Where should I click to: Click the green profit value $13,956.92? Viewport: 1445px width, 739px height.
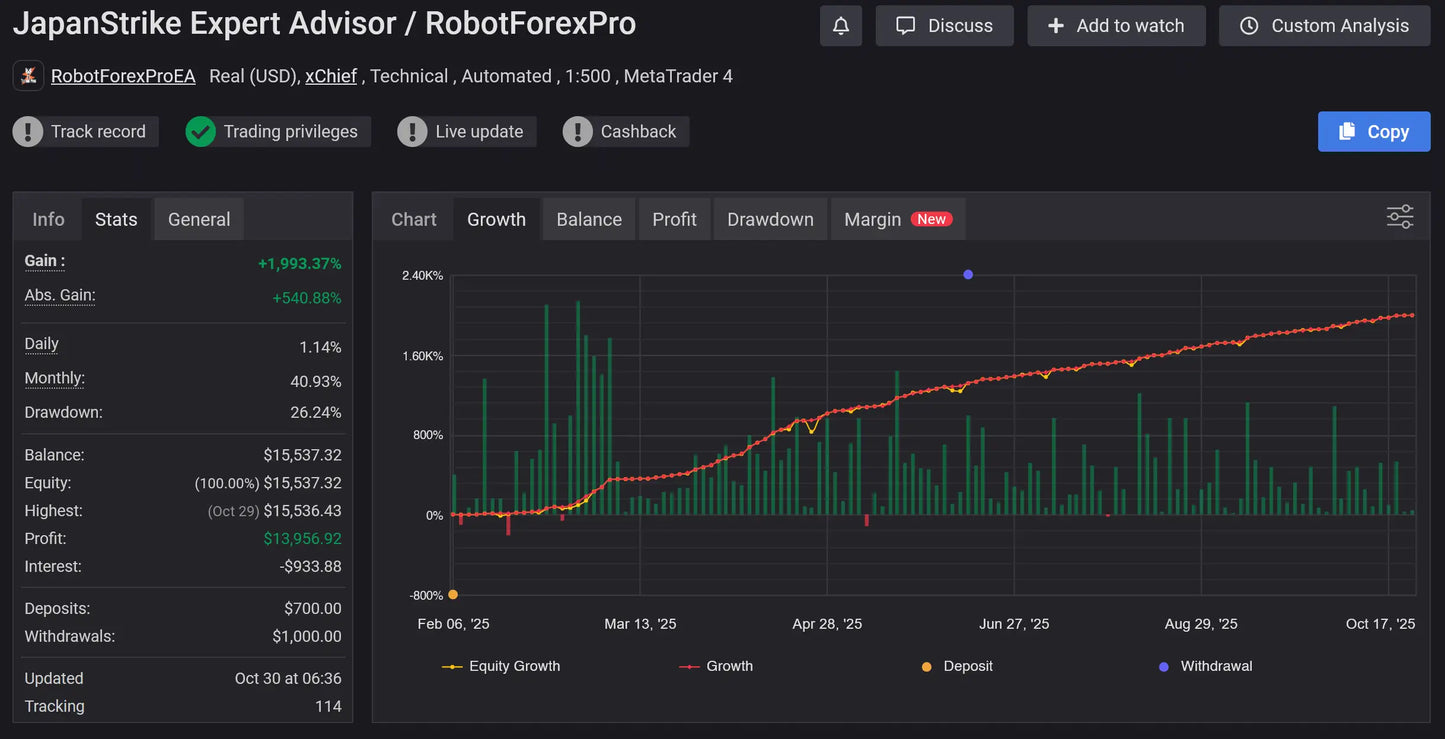point(303,539)
